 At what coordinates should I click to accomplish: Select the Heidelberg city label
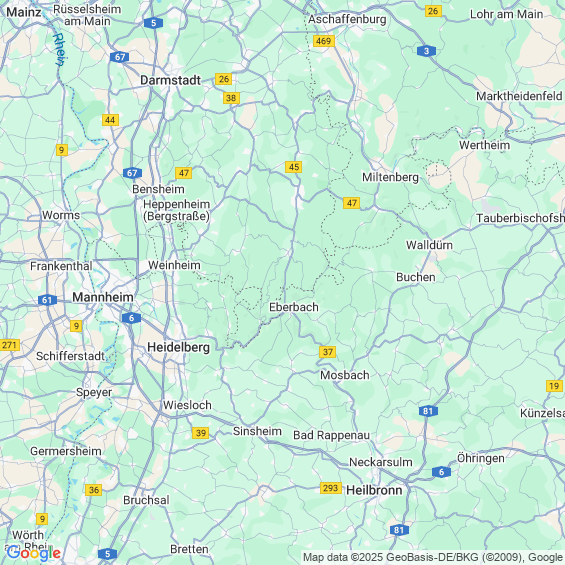(x=178, y=347)
